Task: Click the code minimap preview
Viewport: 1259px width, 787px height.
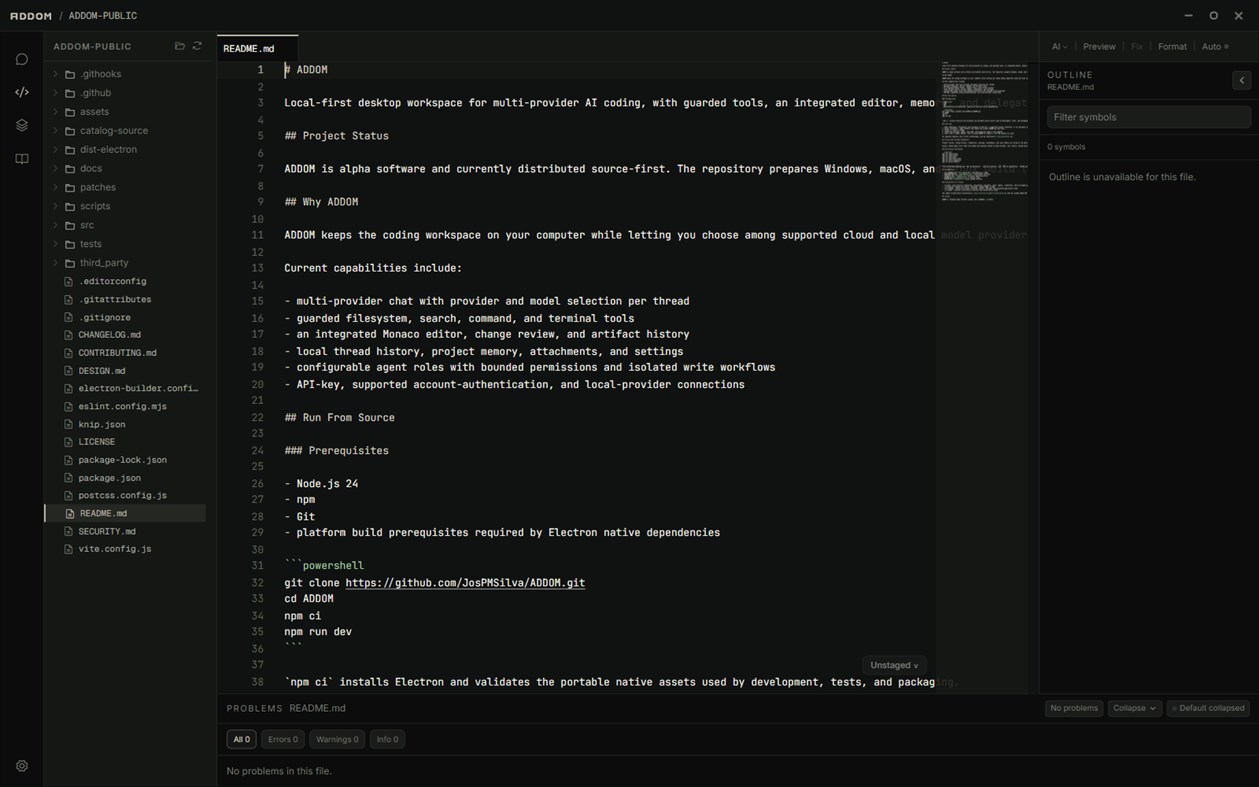Action: (x=983, y=130)
